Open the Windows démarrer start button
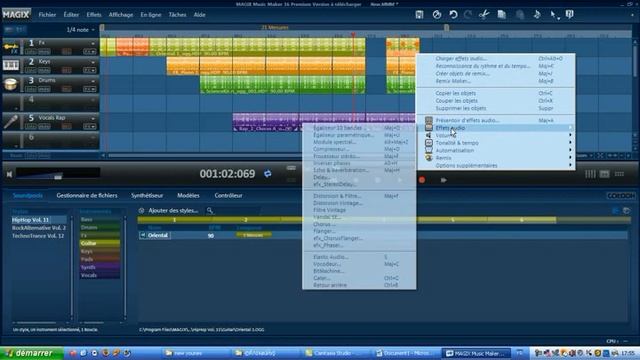 click(x=31, y=353)
